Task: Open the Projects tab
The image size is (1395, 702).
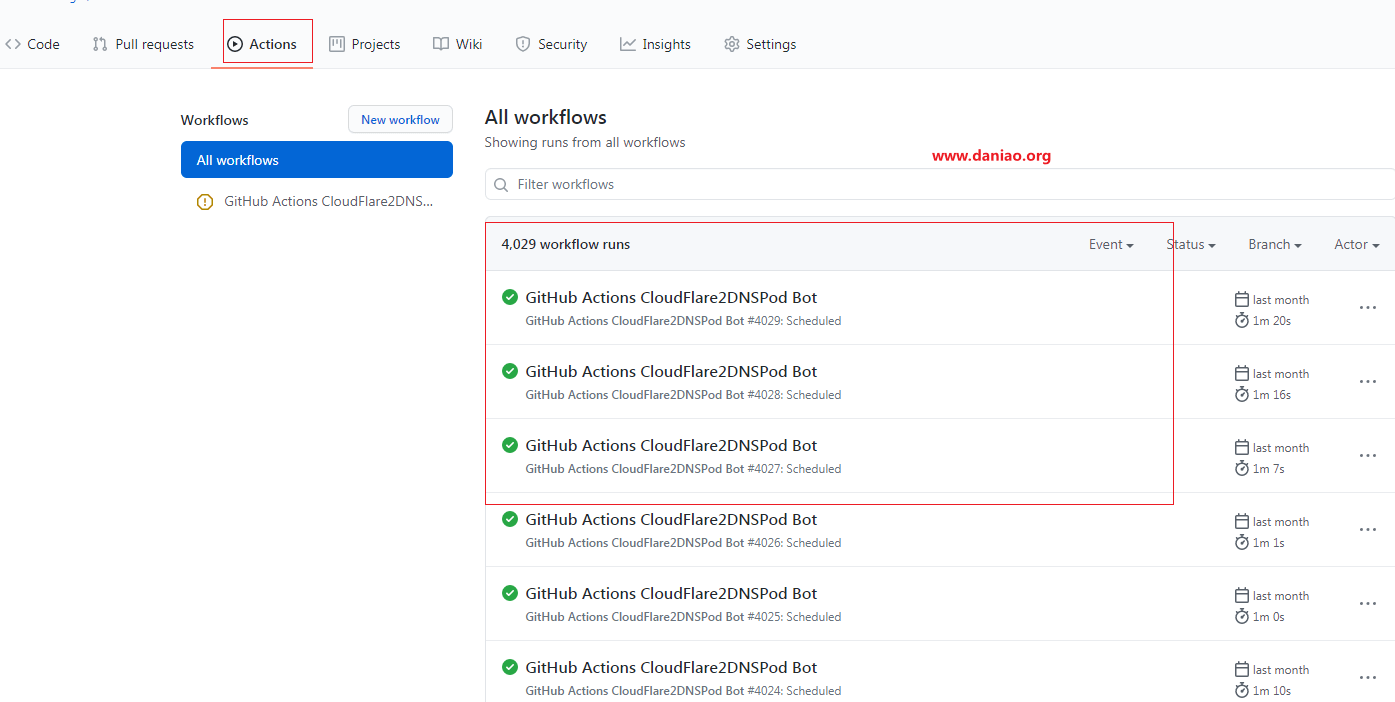Action: 365,44
